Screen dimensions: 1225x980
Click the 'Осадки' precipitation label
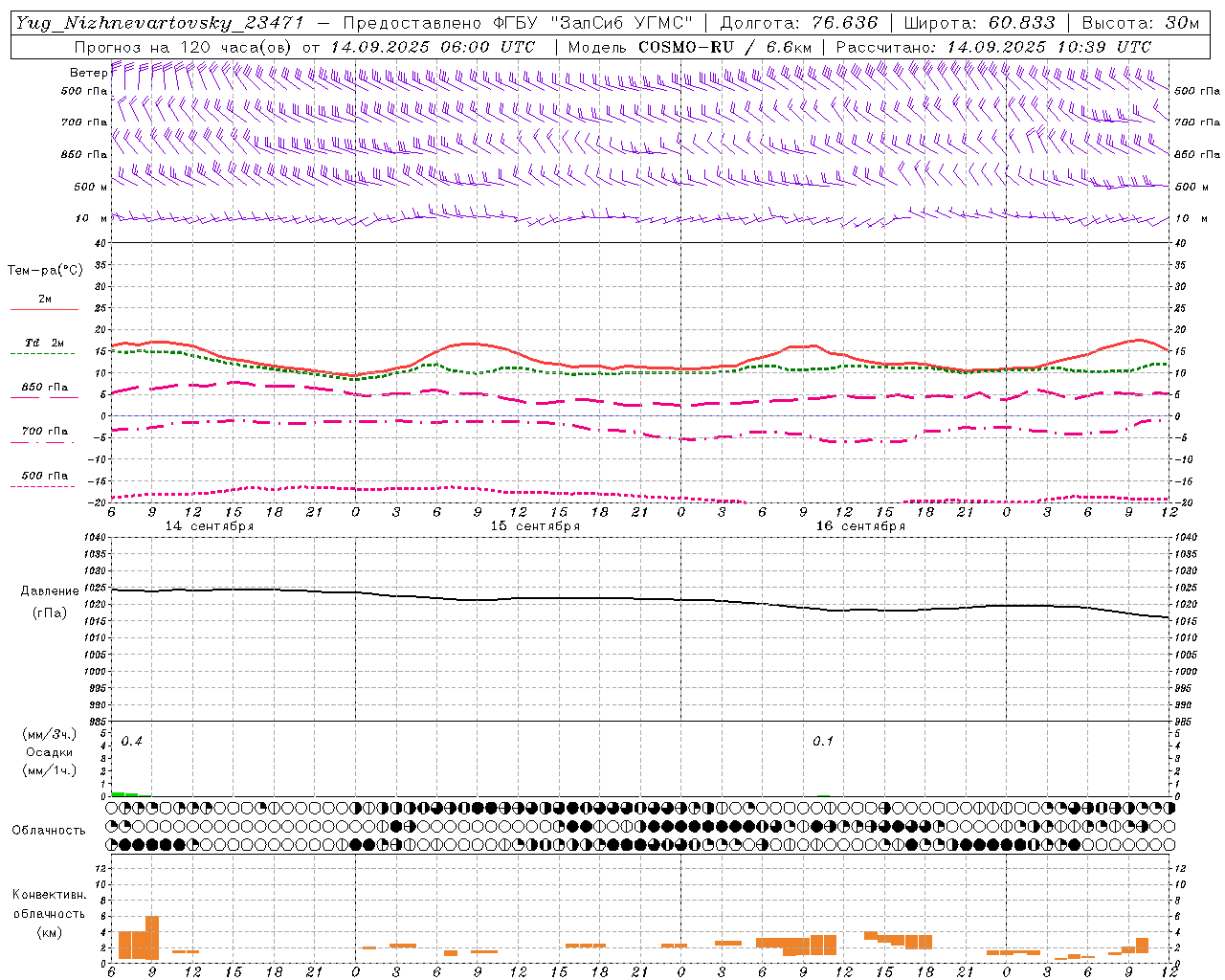pos(50,752)
